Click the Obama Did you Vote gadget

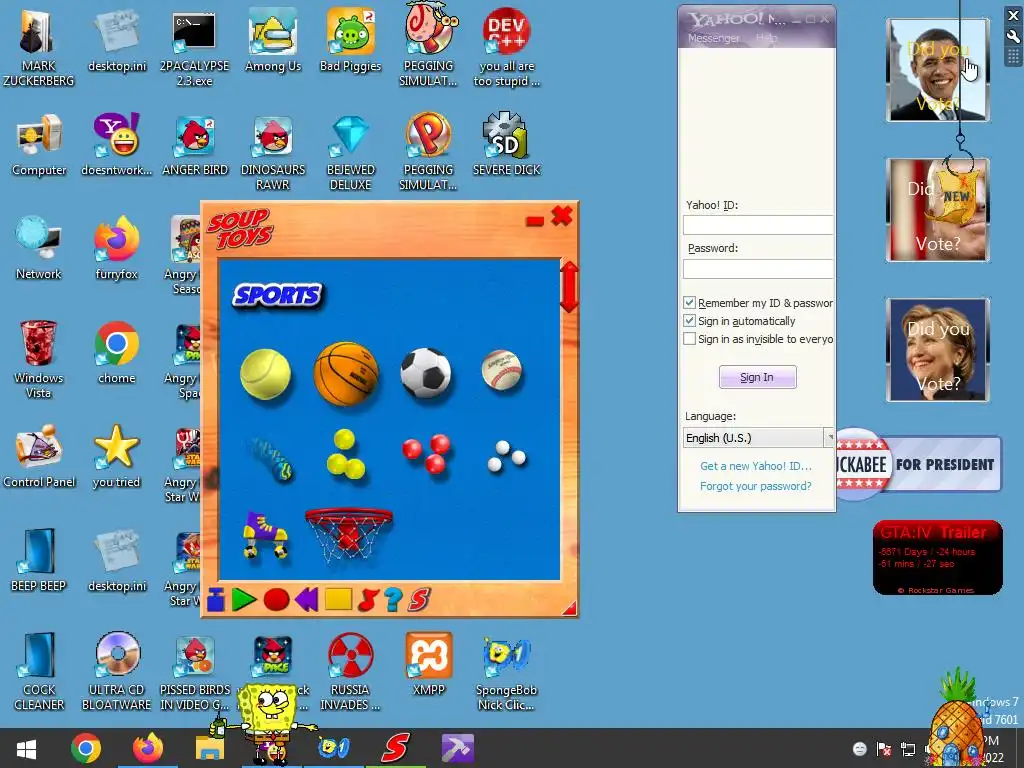938,71
